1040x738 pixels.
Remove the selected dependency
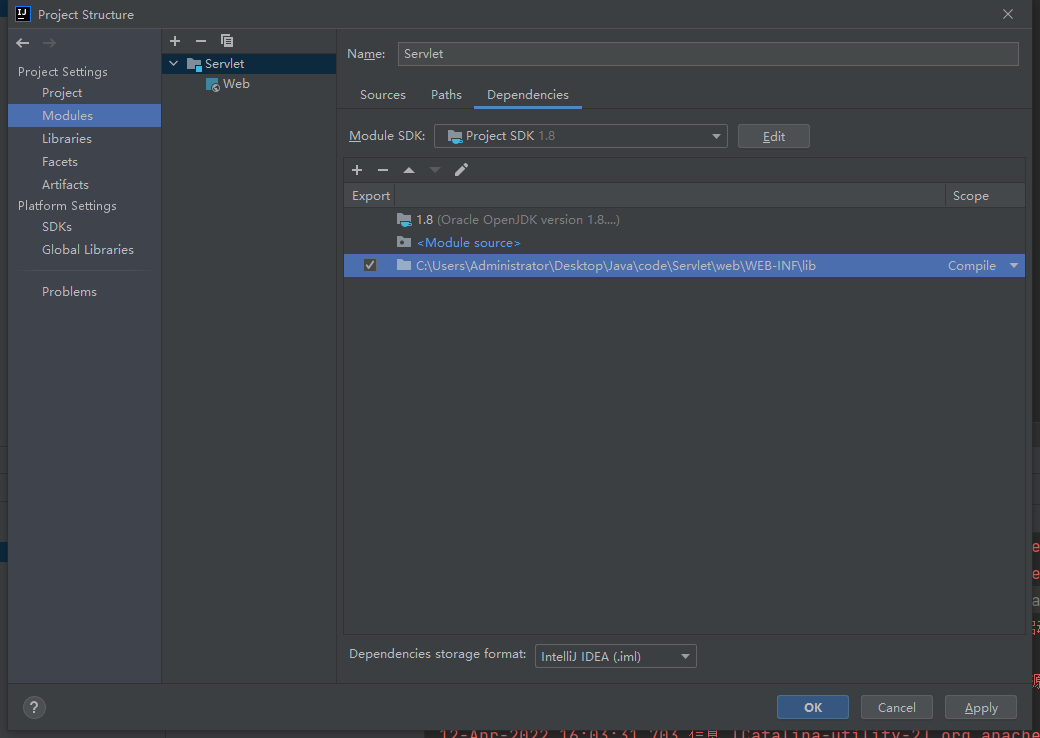(x=383, y=170)
